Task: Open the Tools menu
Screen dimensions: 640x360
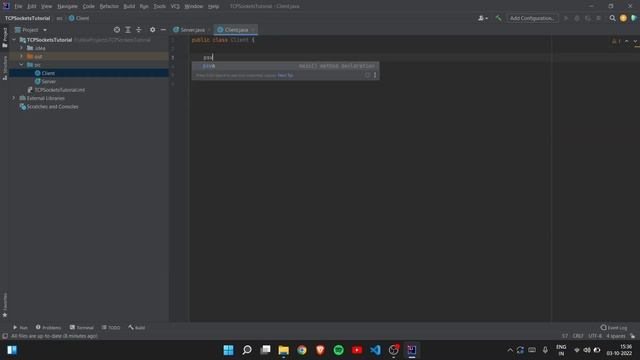Action: pyautogui.click(x=160, y=7)
